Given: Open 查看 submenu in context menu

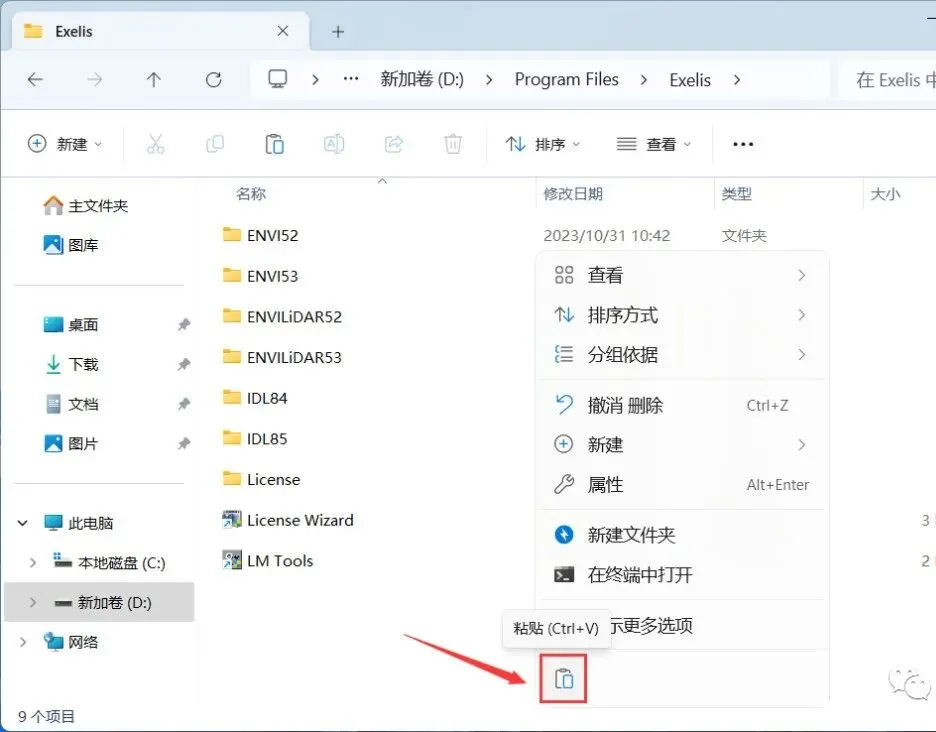Looking at the screenshot, I should (x=681, y=275).
